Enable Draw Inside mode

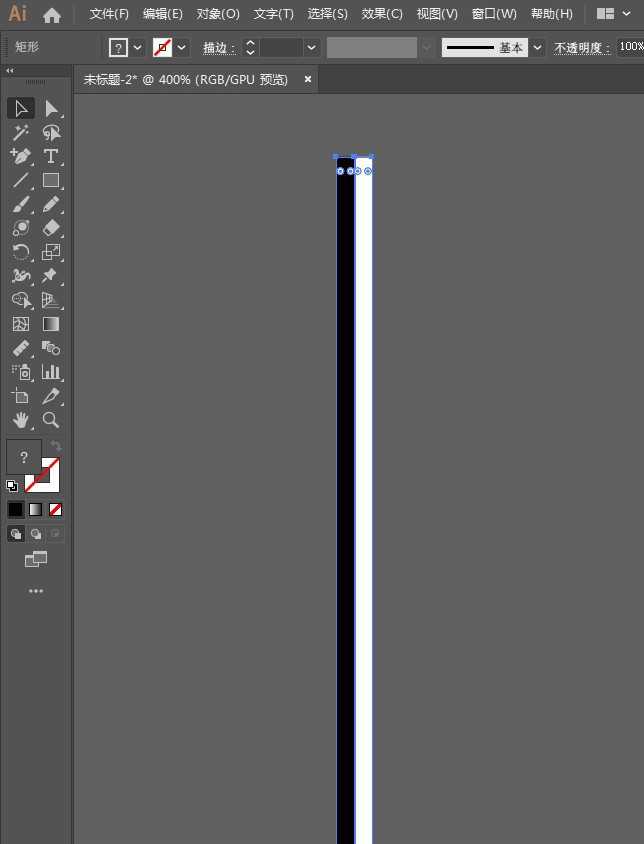[x=55, y=534]
